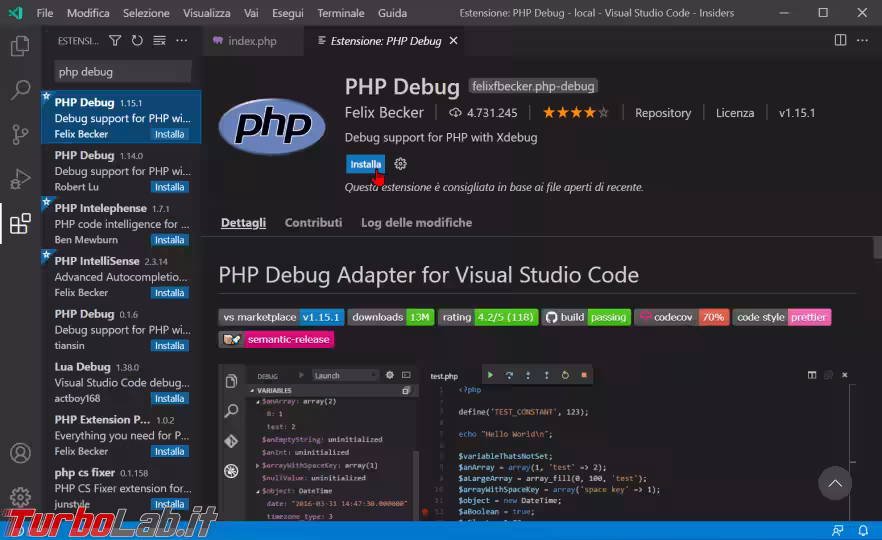The image size is (882, 540).
Task: Filter extensions with the funnel icon
Action: pos(115,40)
